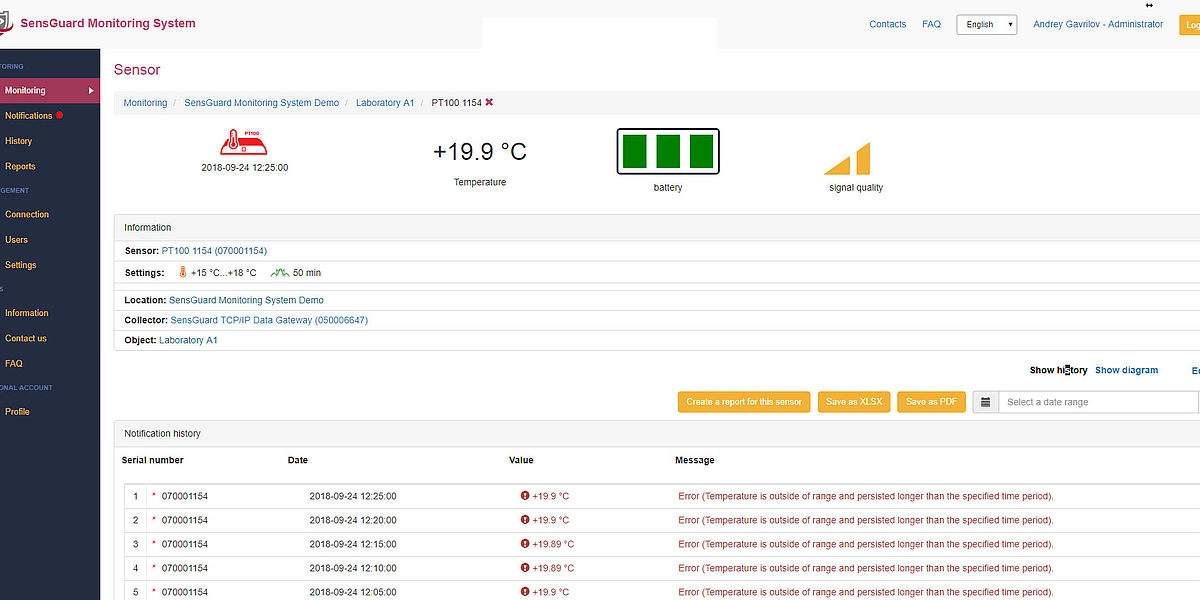This screenshot has height=600, width=1200.
Task: Click the PT100 sensor device icon
Action: coord(244,142)
